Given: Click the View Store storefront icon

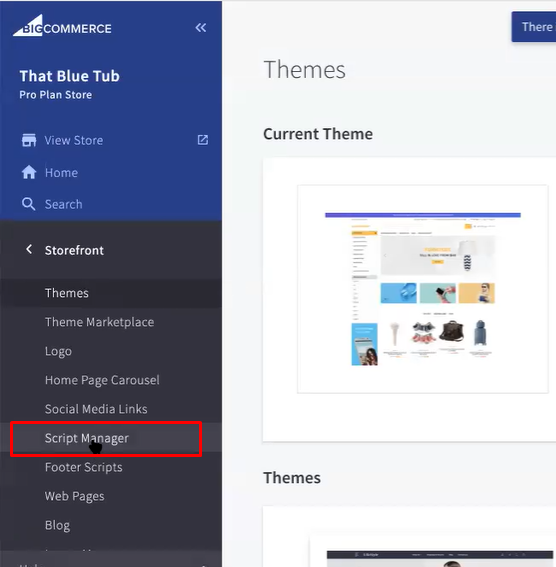Looking at the screenshot, I should pos(29,140).
